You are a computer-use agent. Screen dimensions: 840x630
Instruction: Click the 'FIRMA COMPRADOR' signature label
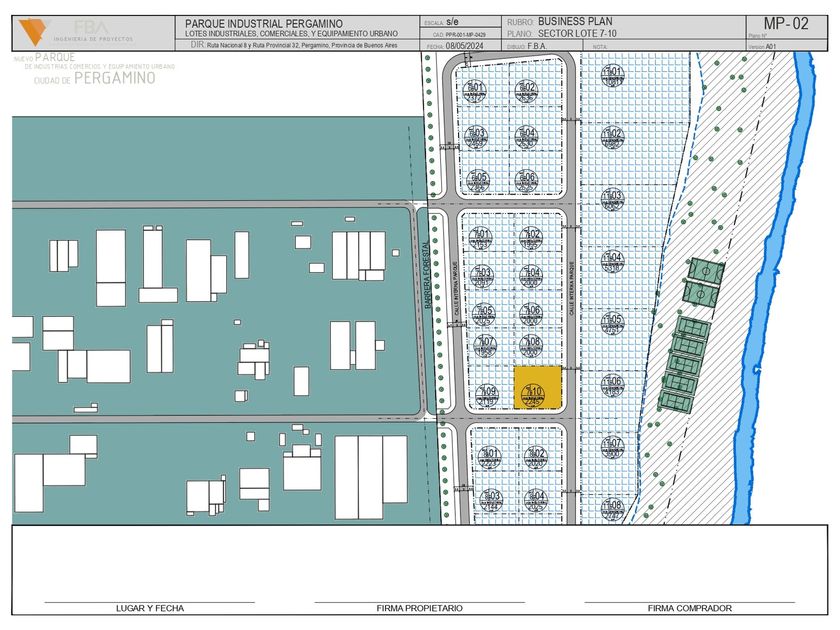(x=689, y=608)
